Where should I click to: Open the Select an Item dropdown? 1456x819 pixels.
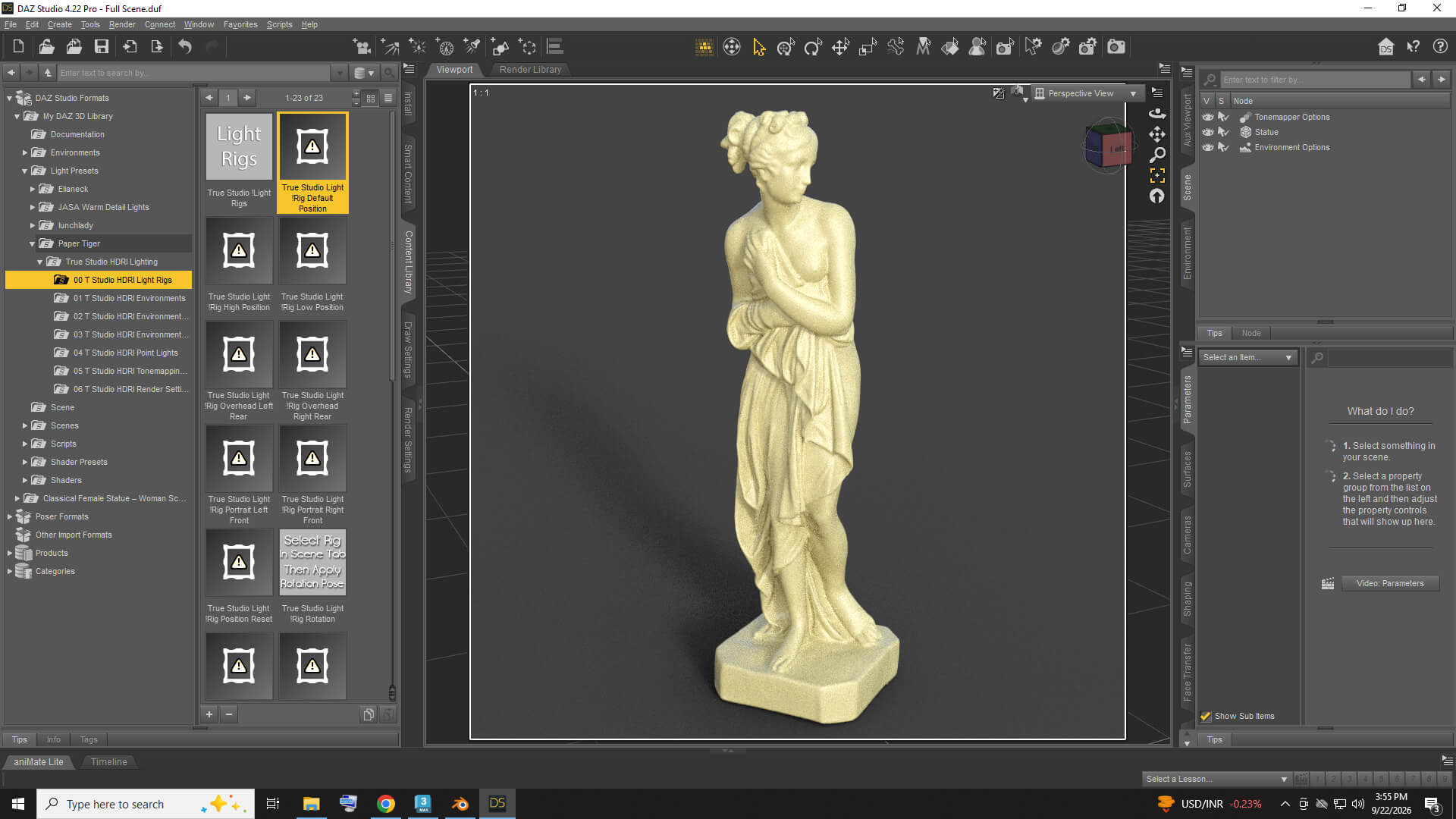1247,357
